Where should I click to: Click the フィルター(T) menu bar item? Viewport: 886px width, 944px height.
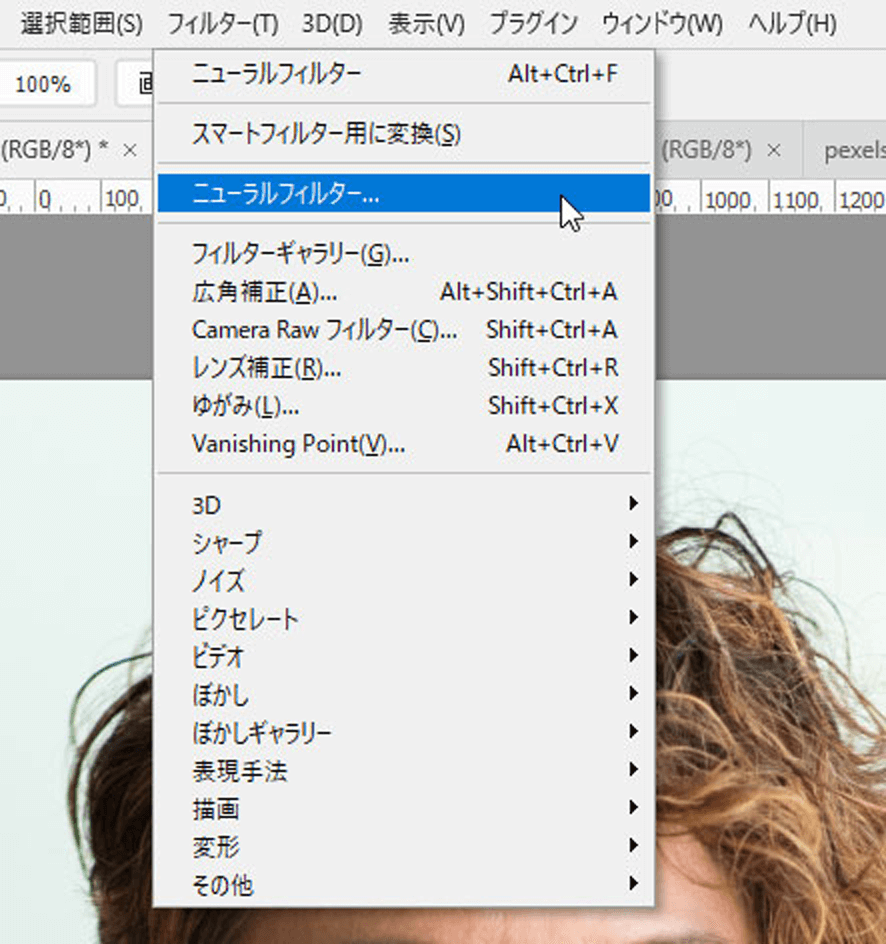pos(223,24)
